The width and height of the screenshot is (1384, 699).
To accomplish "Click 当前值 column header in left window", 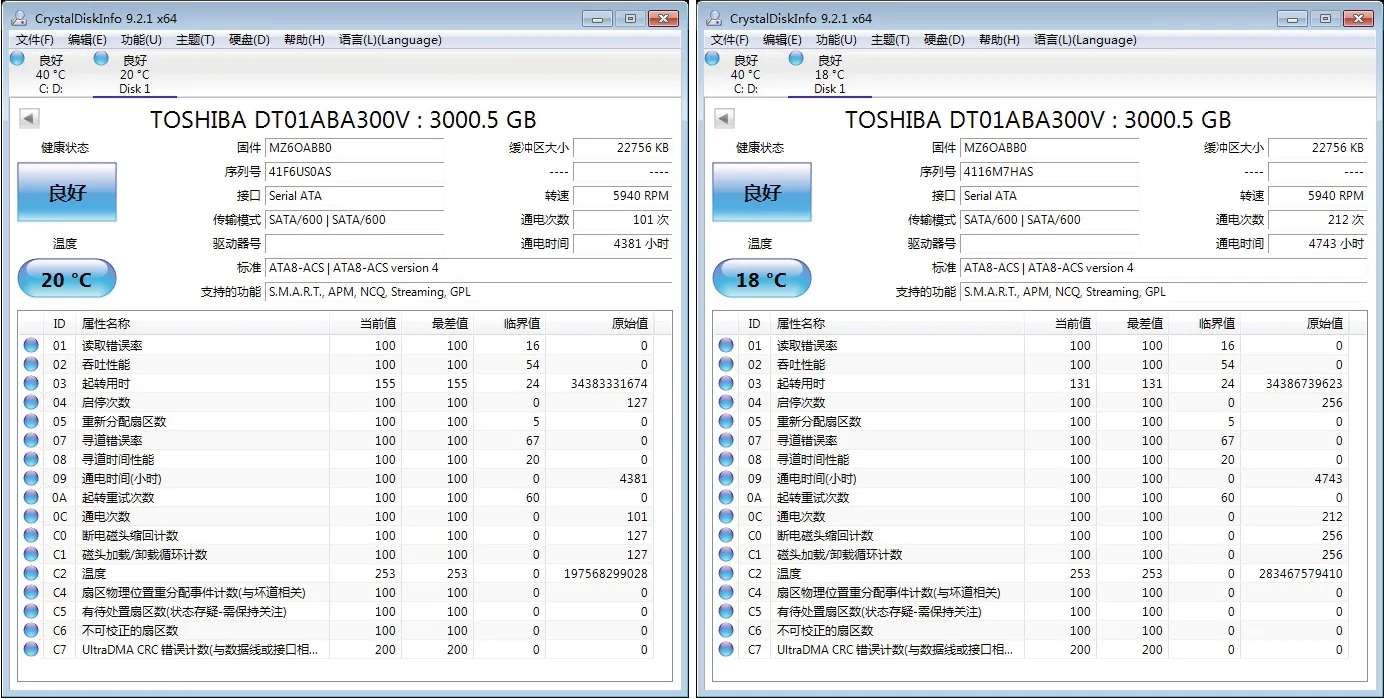I will click(365, 324).
